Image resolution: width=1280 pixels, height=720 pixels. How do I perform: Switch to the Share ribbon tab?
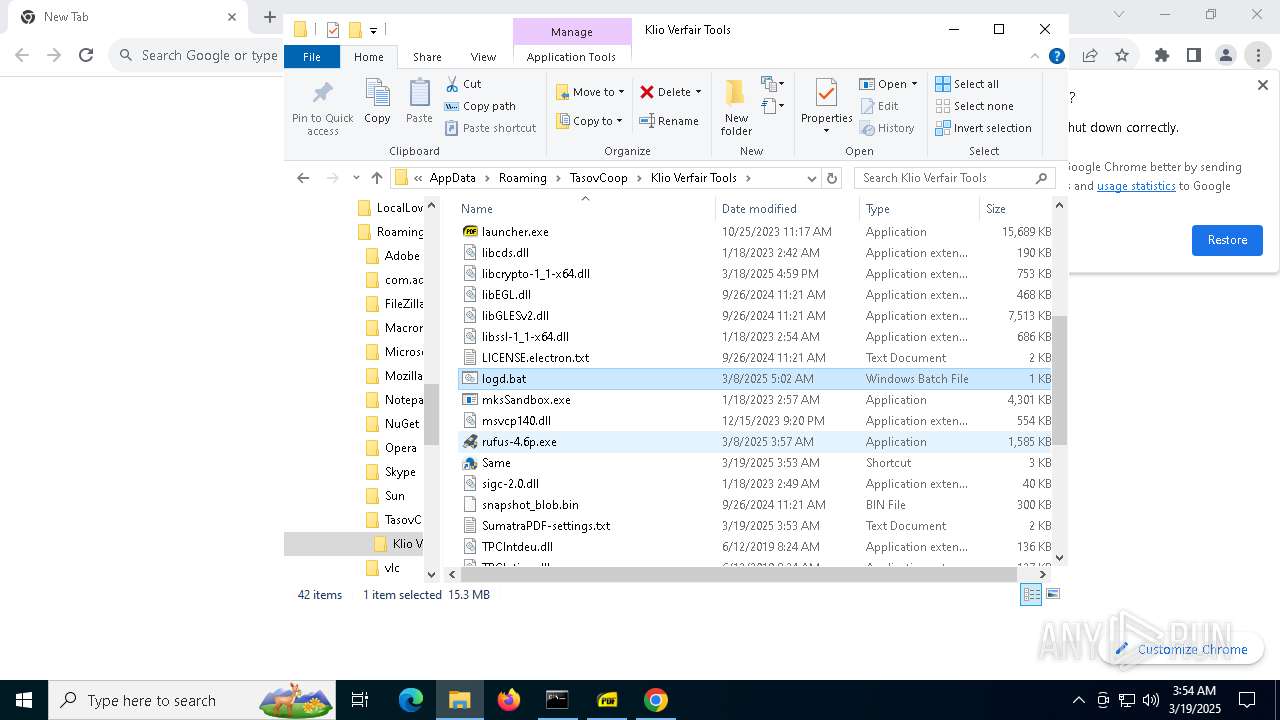coord(427,57)
